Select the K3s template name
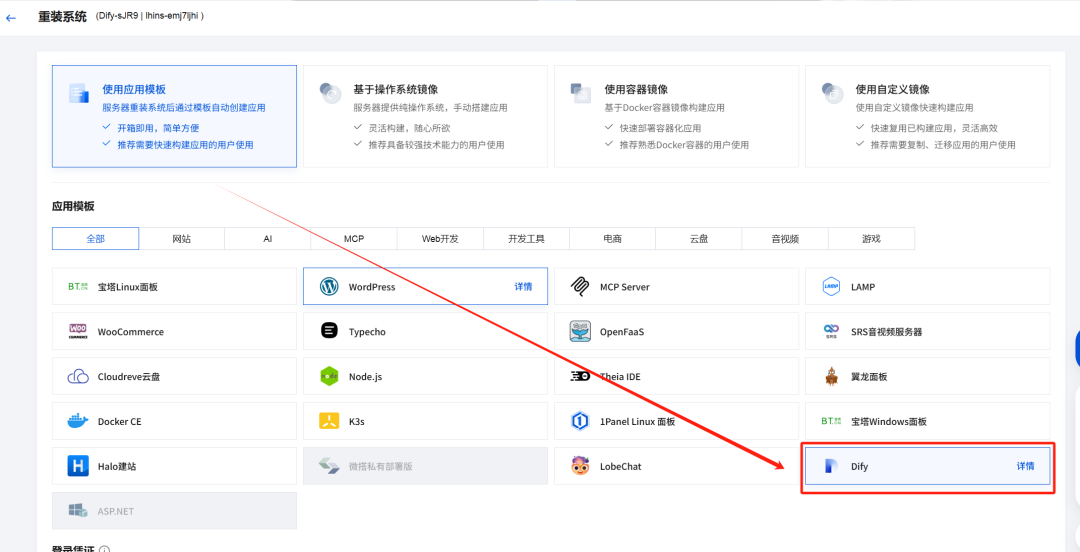 tap(357, 422)
